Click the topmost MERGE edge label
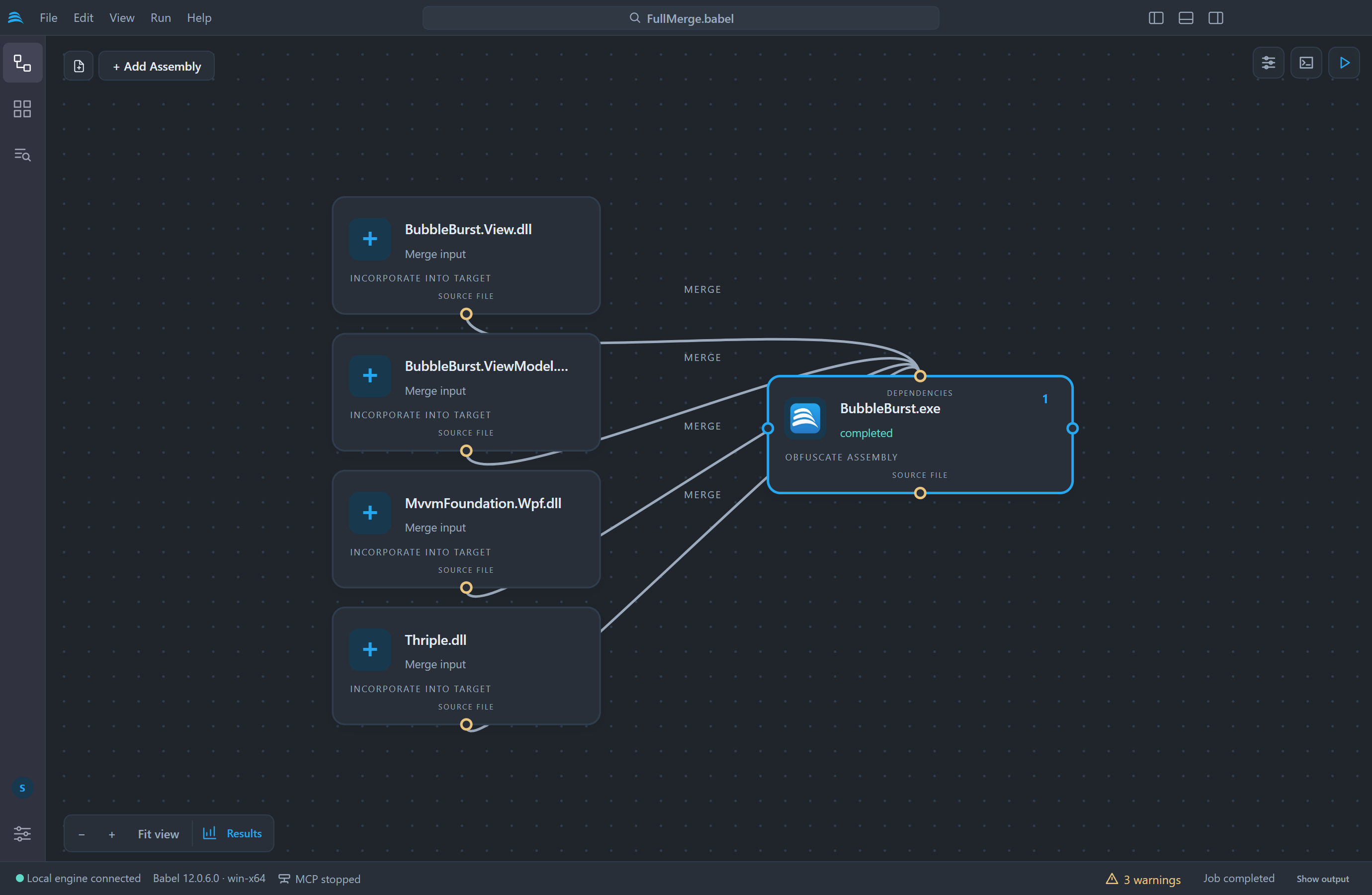Viewport: 1372px width, 895px height. [702, 289]
